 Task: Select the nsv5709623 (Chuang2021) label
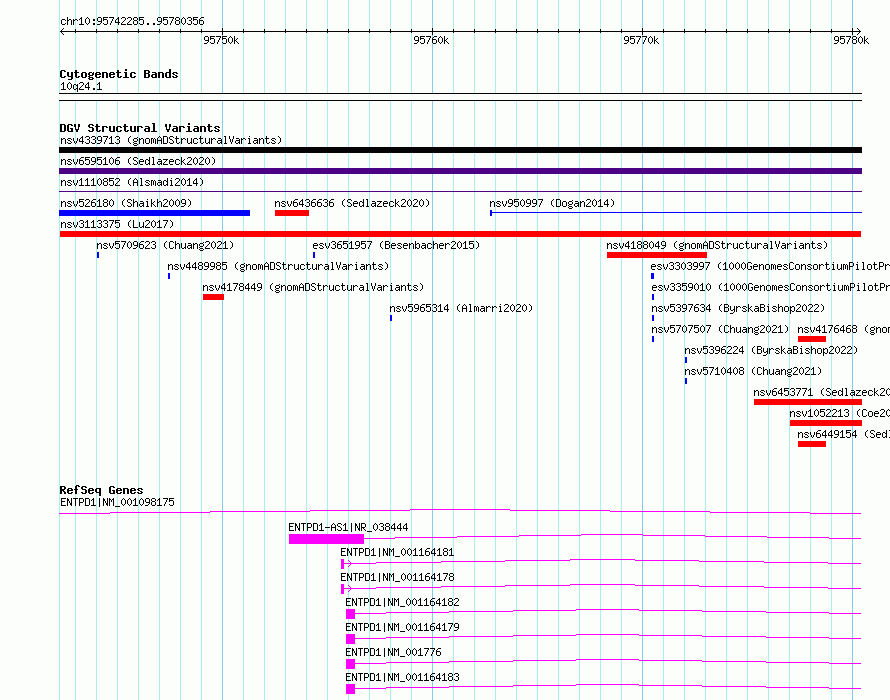click(165, 245)
